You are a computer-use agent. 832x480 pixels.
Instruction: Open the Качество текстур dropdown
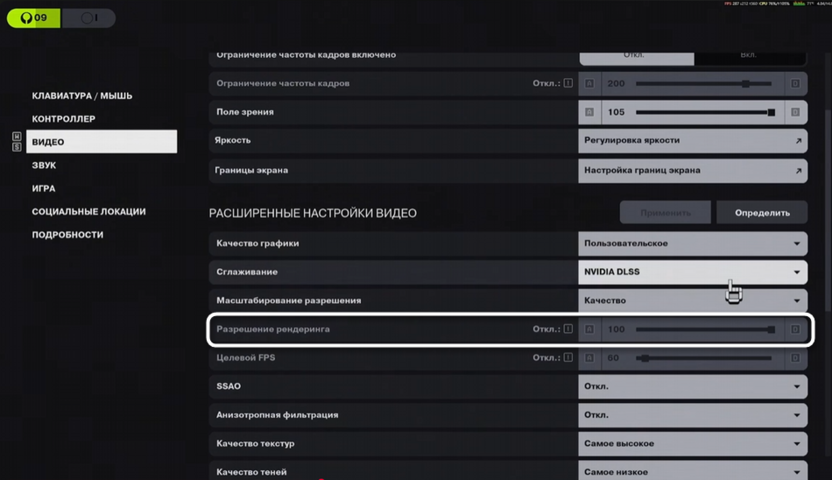[x=693, y=443]
